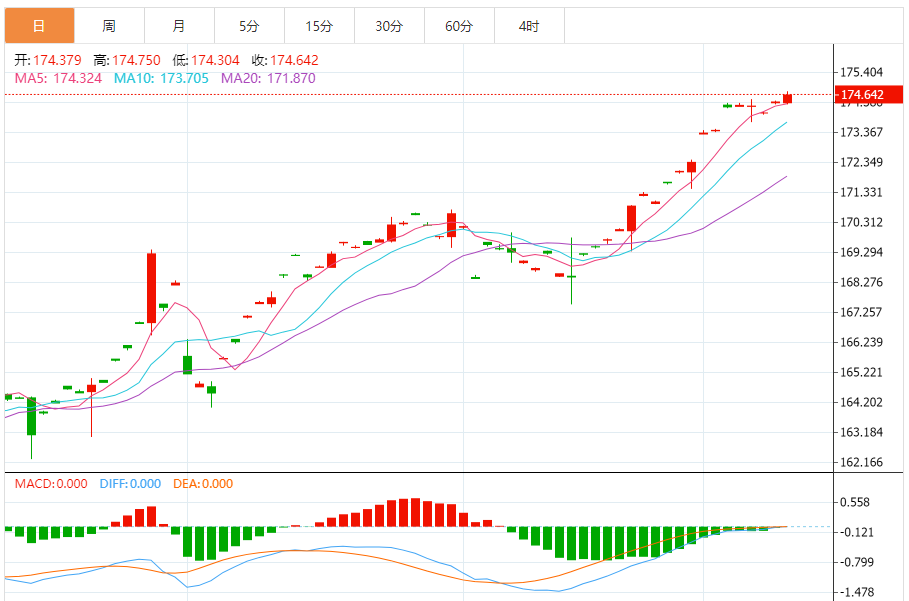Click the MA5: 174.324 label

pos(58,78)
